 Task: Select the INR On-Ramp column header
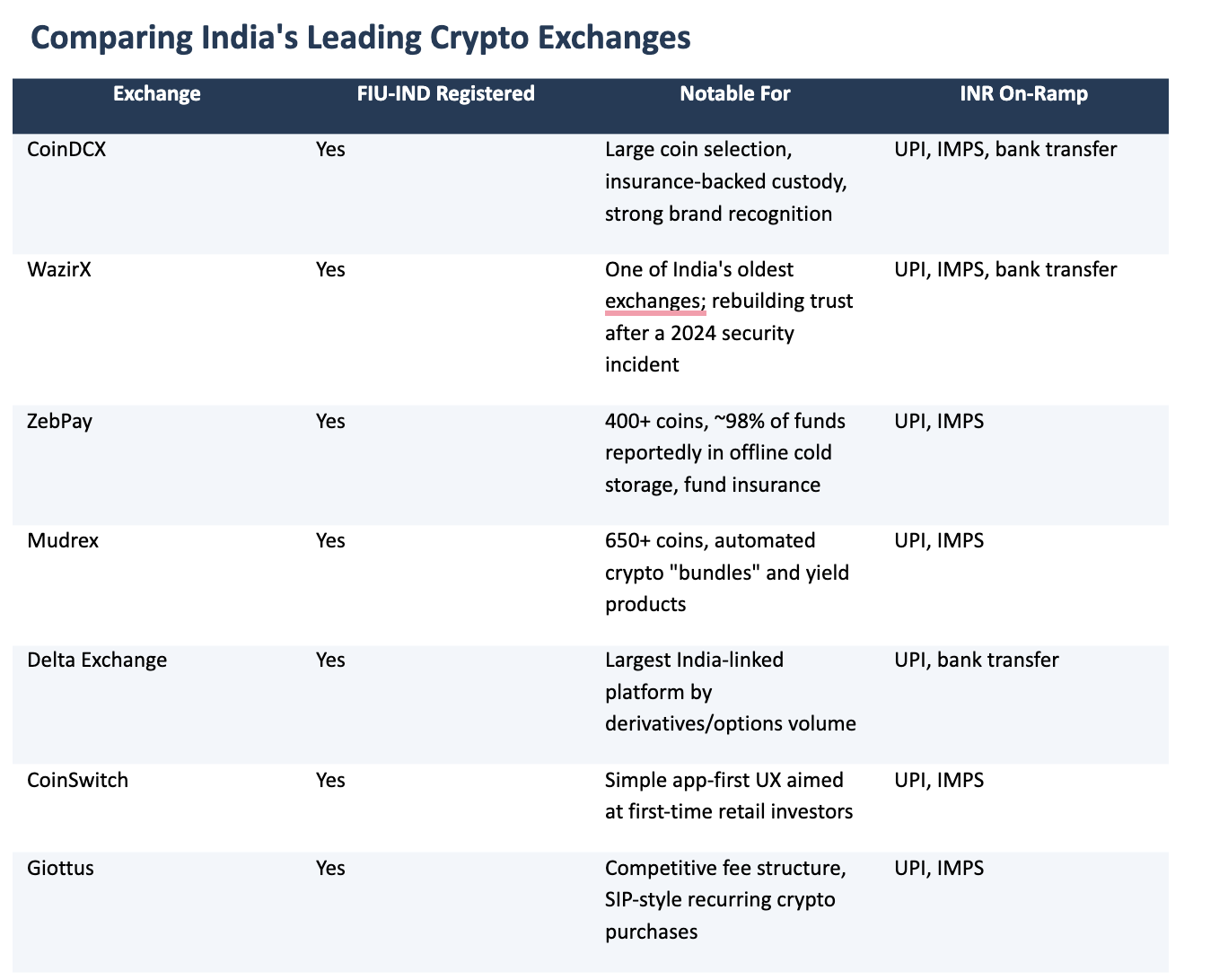pos(1024,93)
